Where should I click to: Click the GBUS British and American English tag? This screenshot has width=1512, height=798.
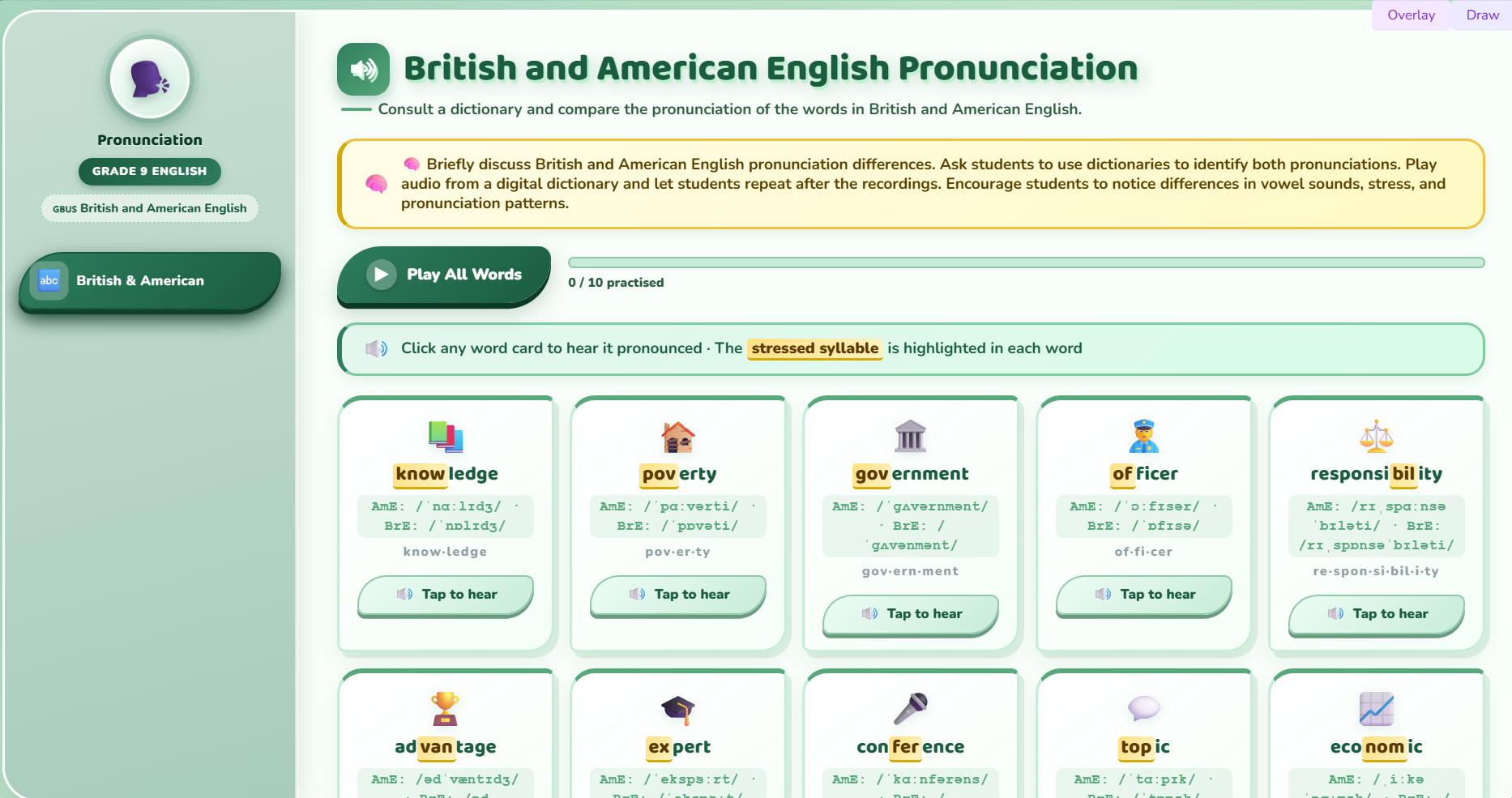coord(150,208)
